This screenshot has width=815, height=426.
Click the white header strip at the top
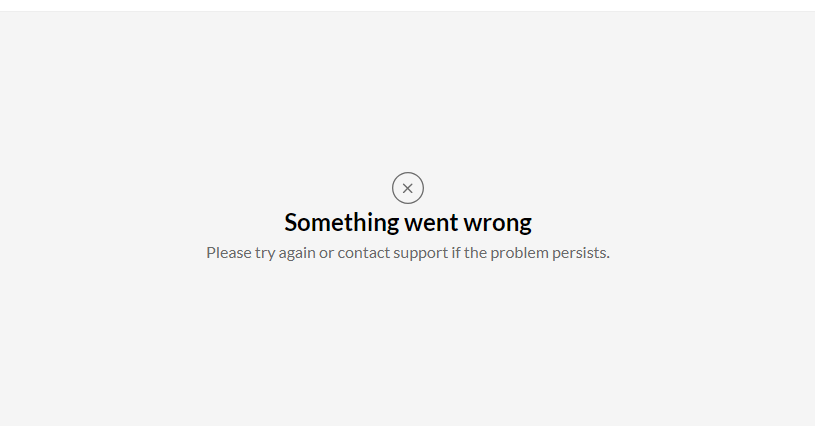tap(408, 5)
